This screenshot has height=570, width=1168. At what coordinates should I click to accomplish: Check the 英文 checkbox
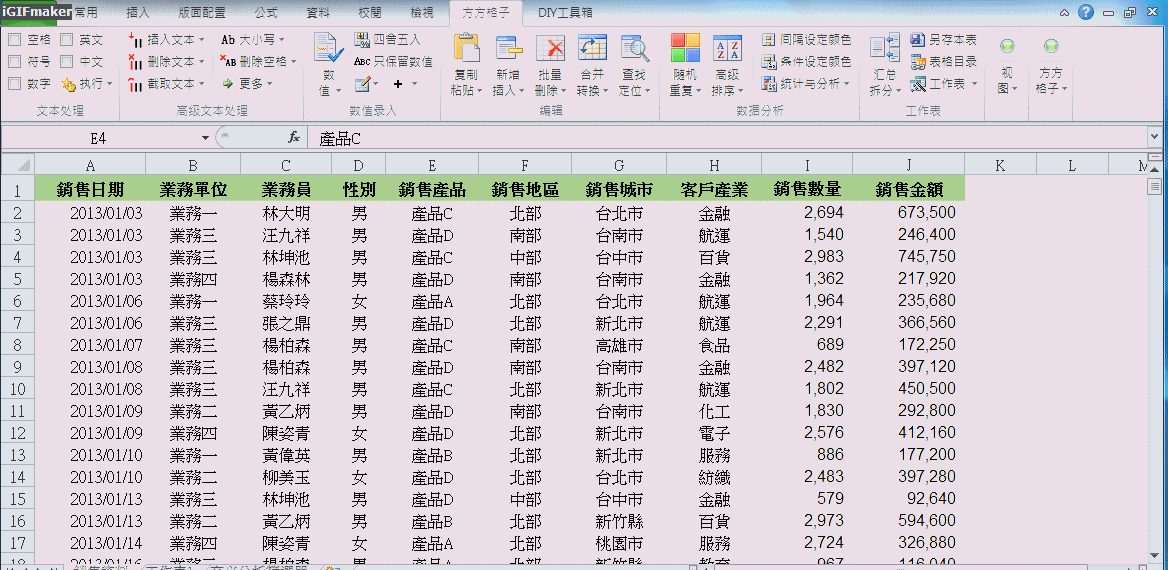(x=66, y=39)
